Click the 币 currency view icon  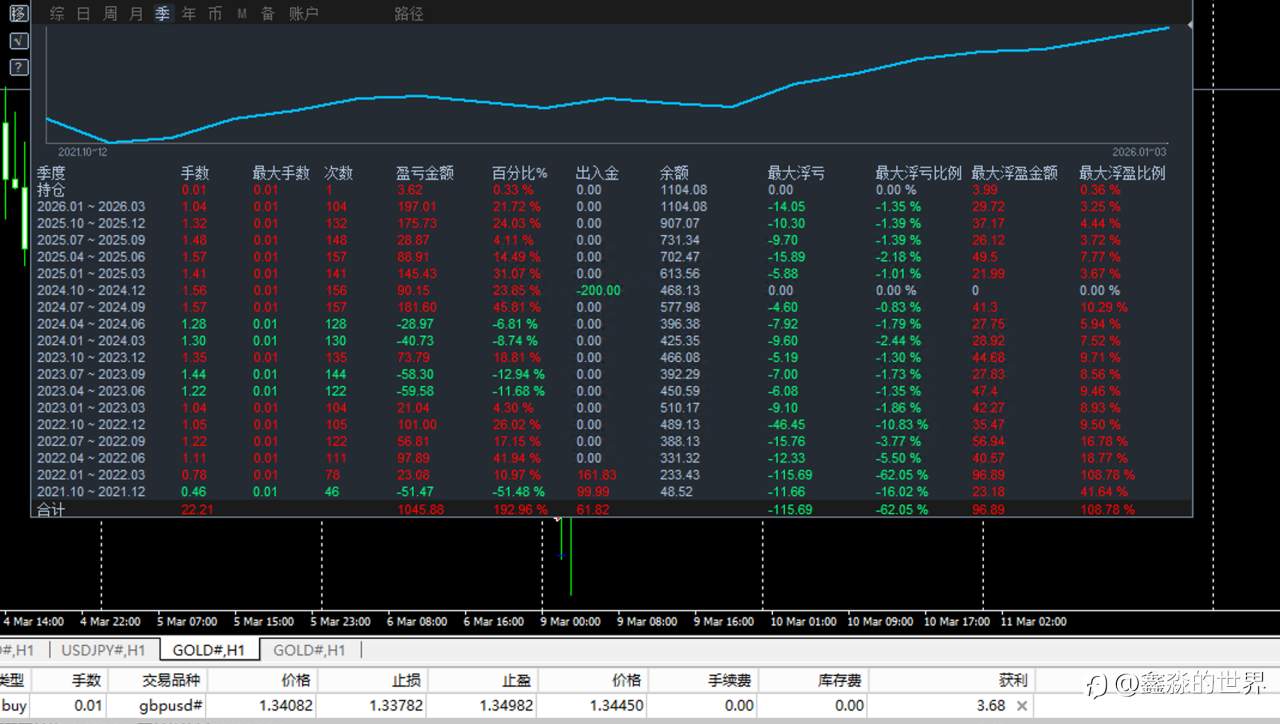[x=215, y=14]
